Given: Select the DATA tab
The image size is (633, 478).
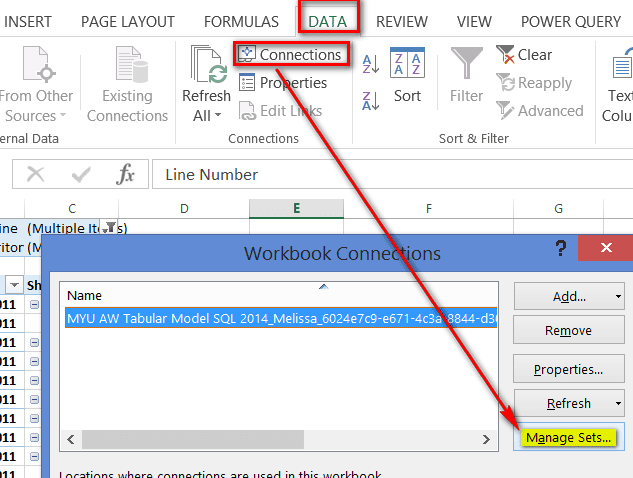Looking at the screenshot, I should click(x=327, y=21).
